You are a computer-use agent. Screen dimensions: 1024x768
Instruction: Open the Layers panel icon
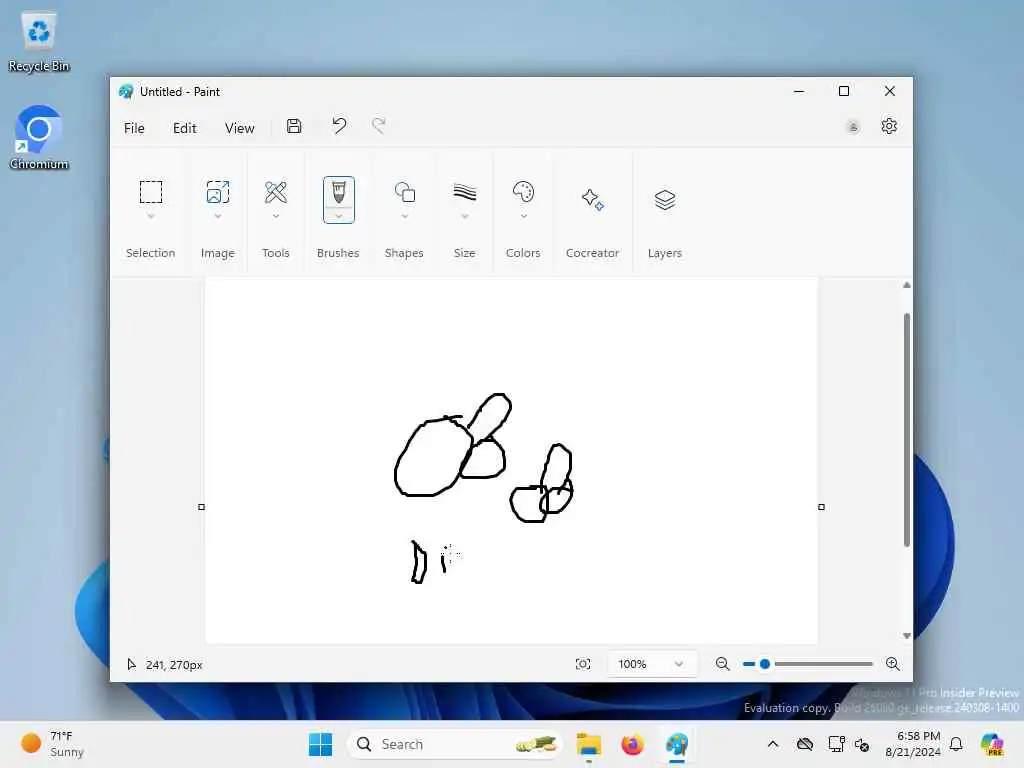point(665,199)
